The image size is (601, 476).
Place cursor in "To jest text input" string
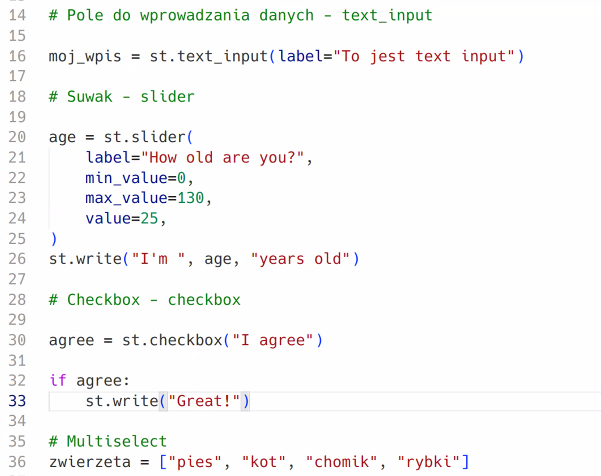[424, 56]
